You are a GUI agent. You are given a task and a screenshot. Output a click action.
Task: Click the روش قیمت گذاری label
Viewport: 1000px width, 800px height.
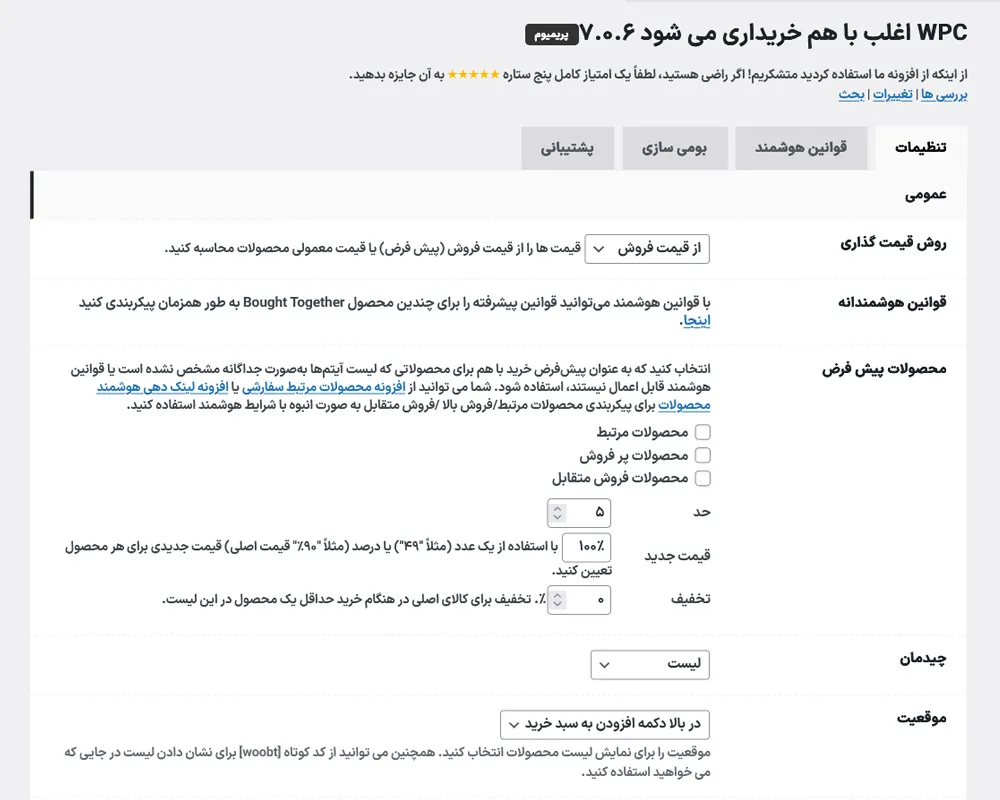click(893, 243)
